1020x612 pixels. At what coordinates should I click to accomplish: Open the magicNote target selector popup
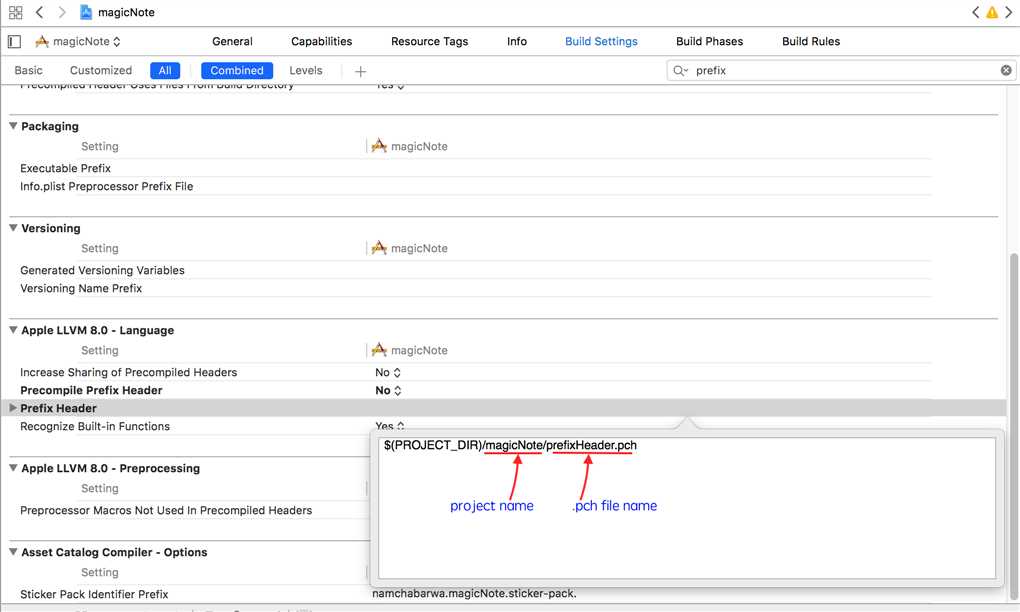tap(78, 42)
